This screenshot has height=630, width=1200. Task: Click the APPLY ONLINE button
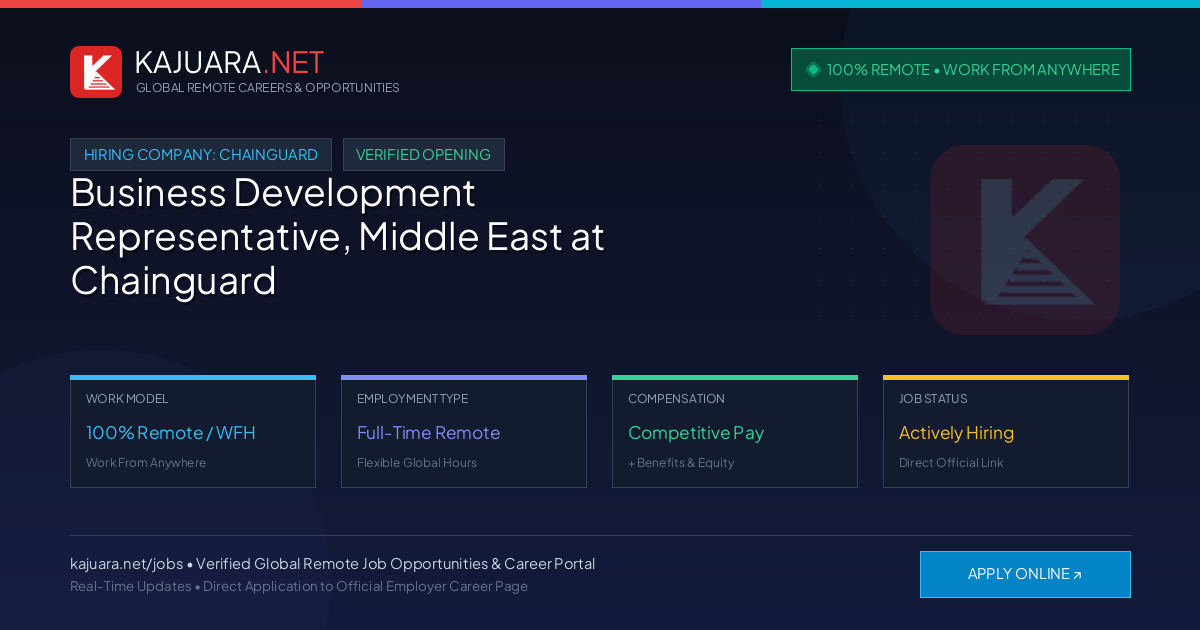click(1025, 574)
